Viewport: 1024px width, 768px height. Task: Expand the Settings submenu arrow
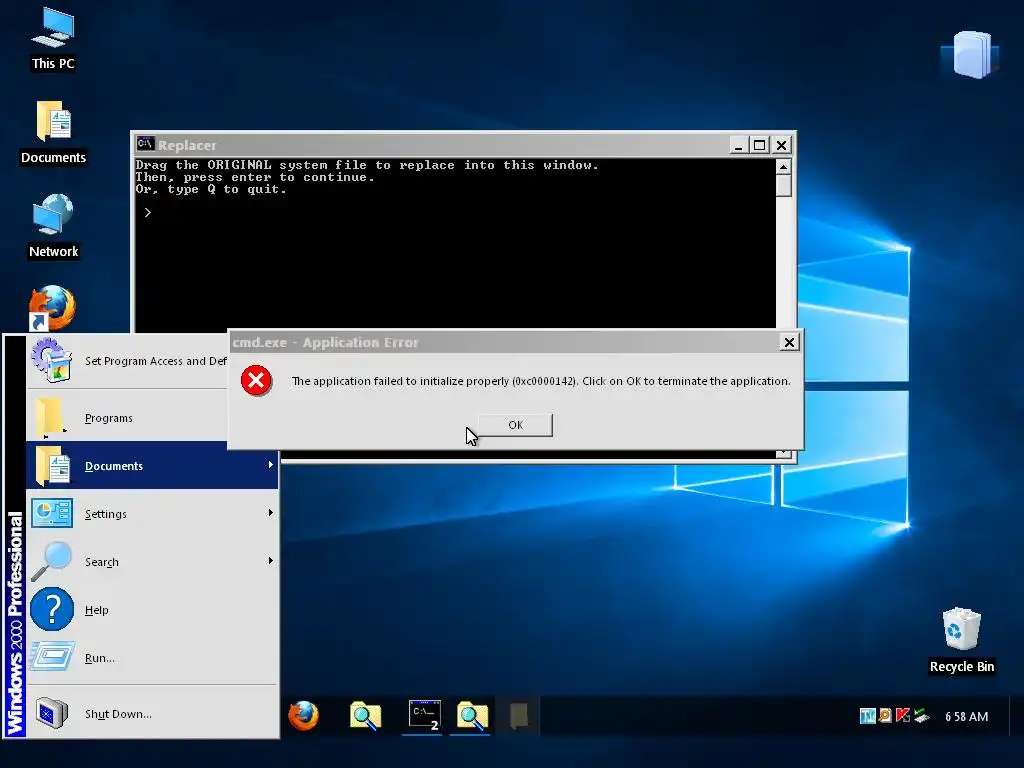pyautogui.click(x=270, y=513)
